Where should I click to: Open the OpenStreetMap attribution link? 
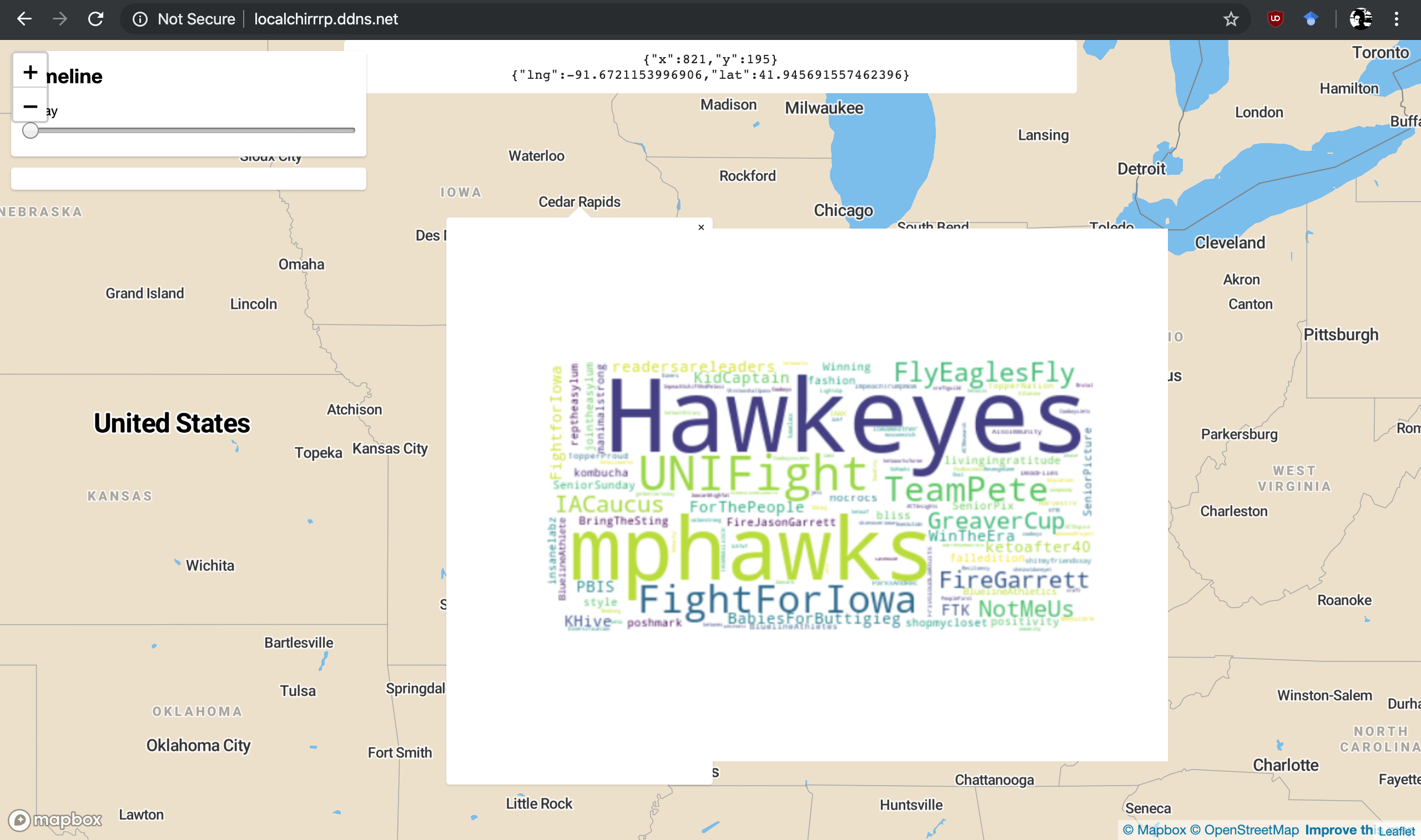[1244, 830]
